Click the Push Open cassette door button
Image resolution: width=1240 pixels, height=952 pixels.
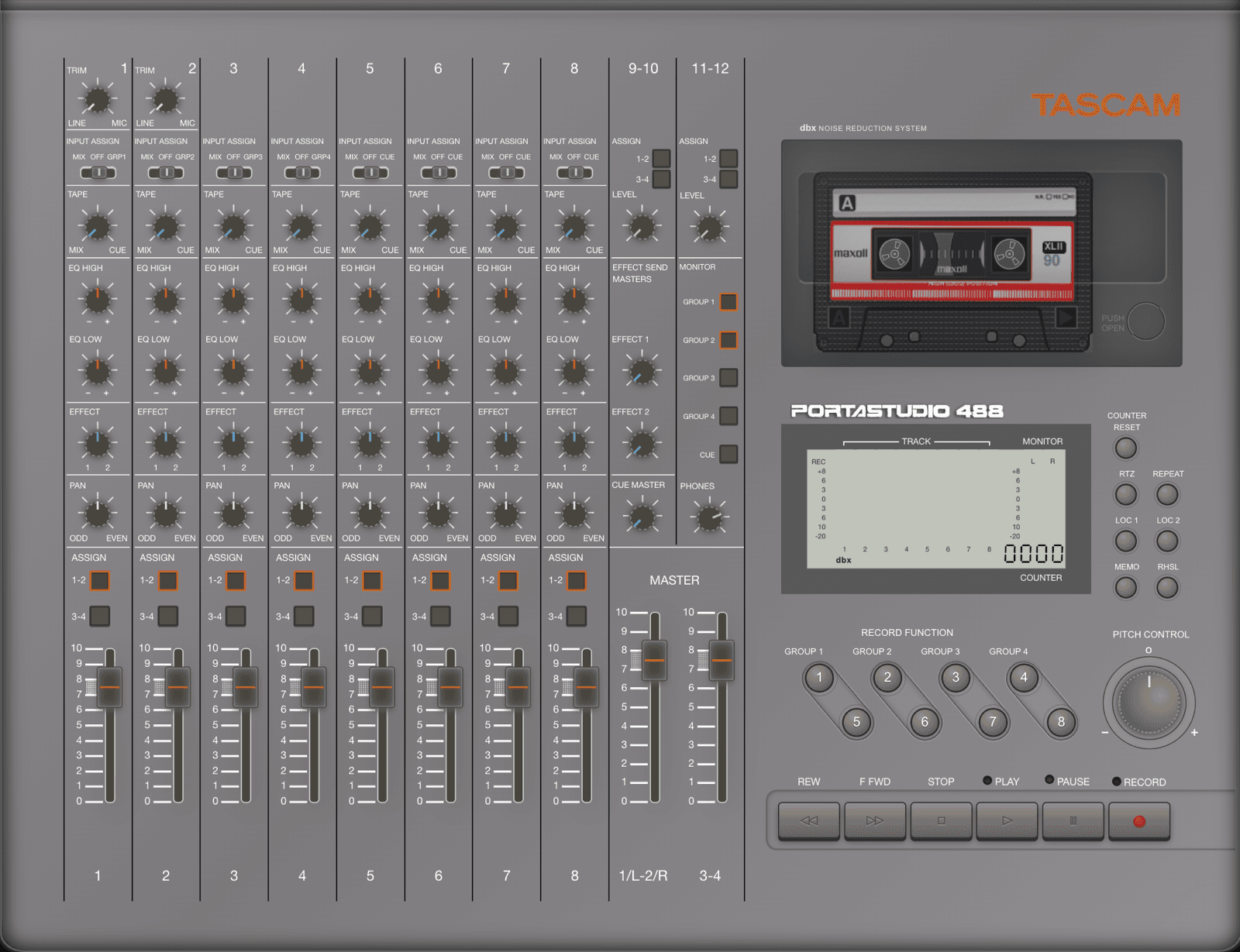[x=1147, y=321]
